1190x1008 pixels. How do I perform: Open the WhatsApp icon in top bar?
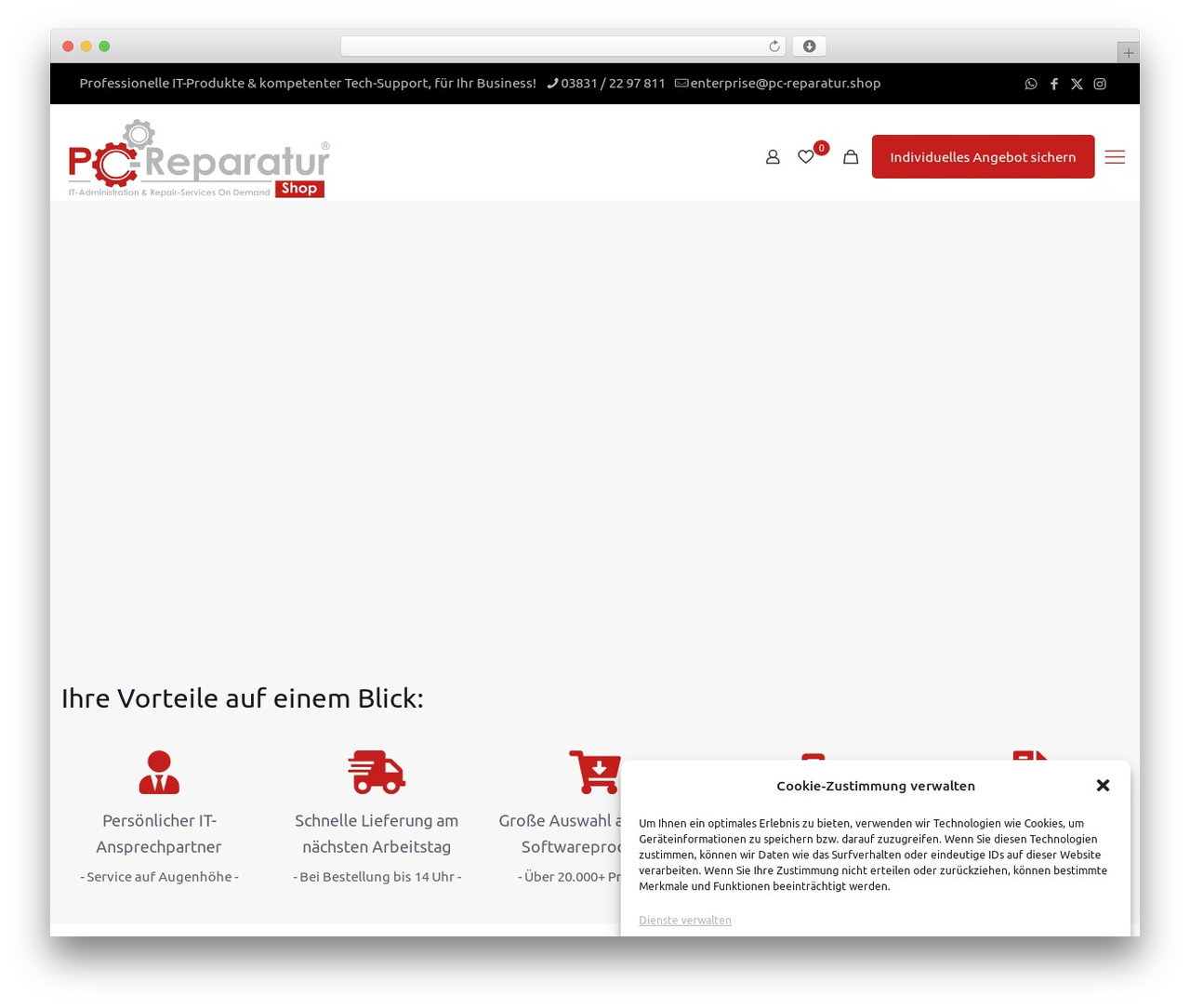(x=1031, y=84)
